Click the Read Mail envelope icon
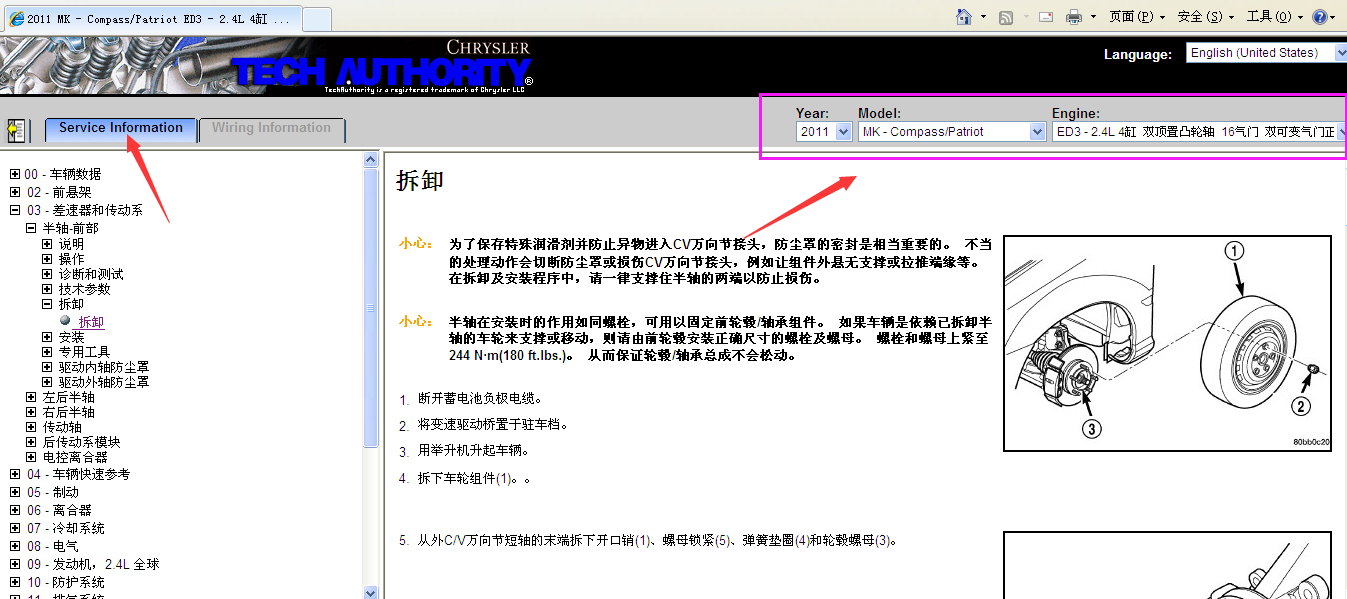Viewport: 1347px width, 599px height. (x=1046, y=17)
